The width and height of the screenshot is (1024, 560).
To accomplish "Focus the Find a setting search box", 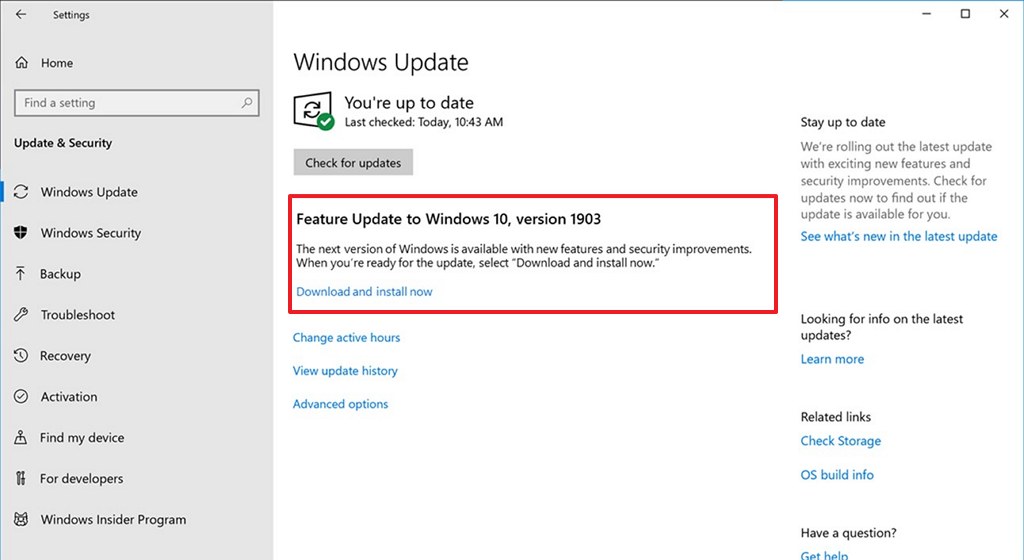I will [x=136, y=102].
